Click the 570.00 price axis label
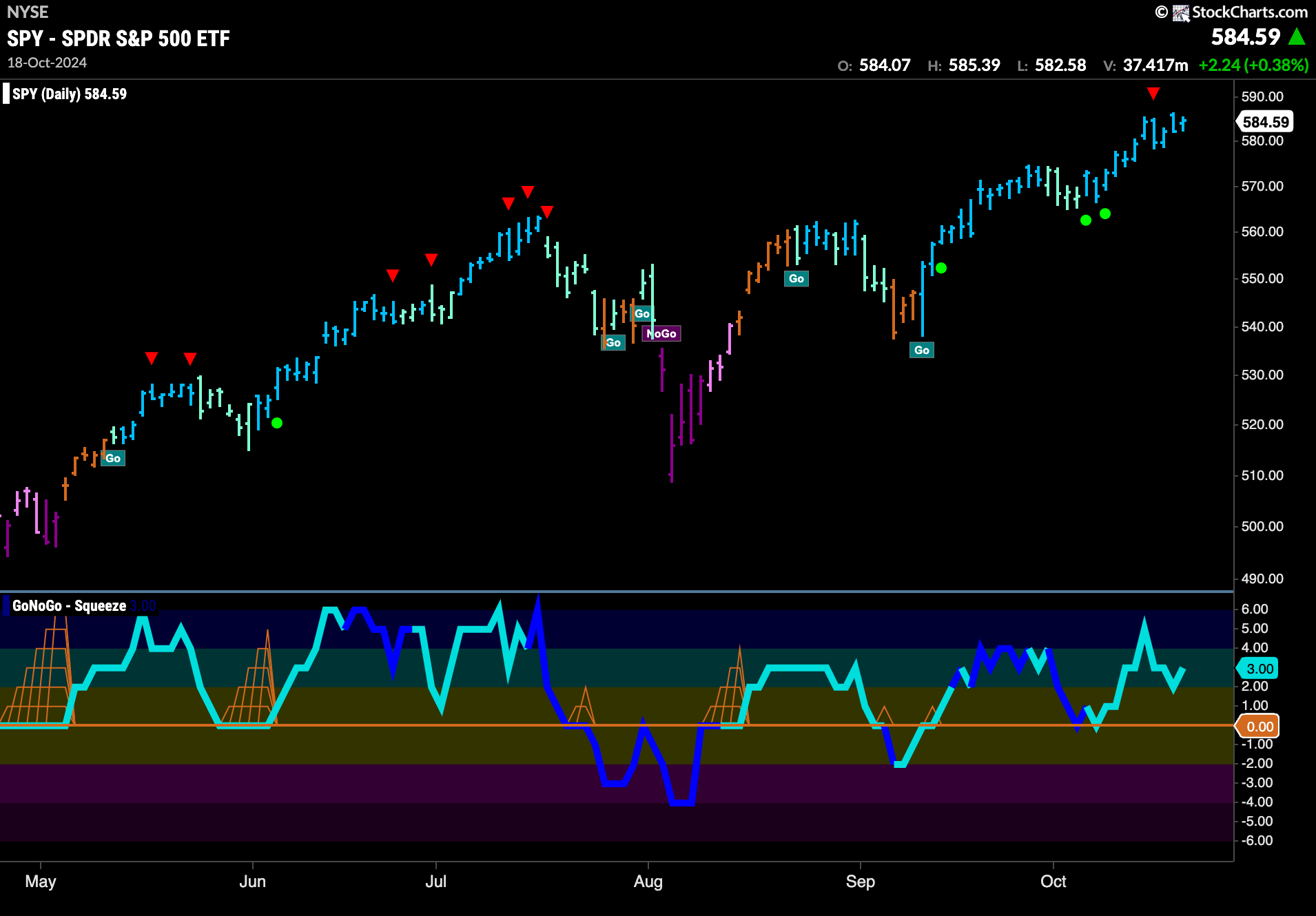 click(x=1262, y=186)
